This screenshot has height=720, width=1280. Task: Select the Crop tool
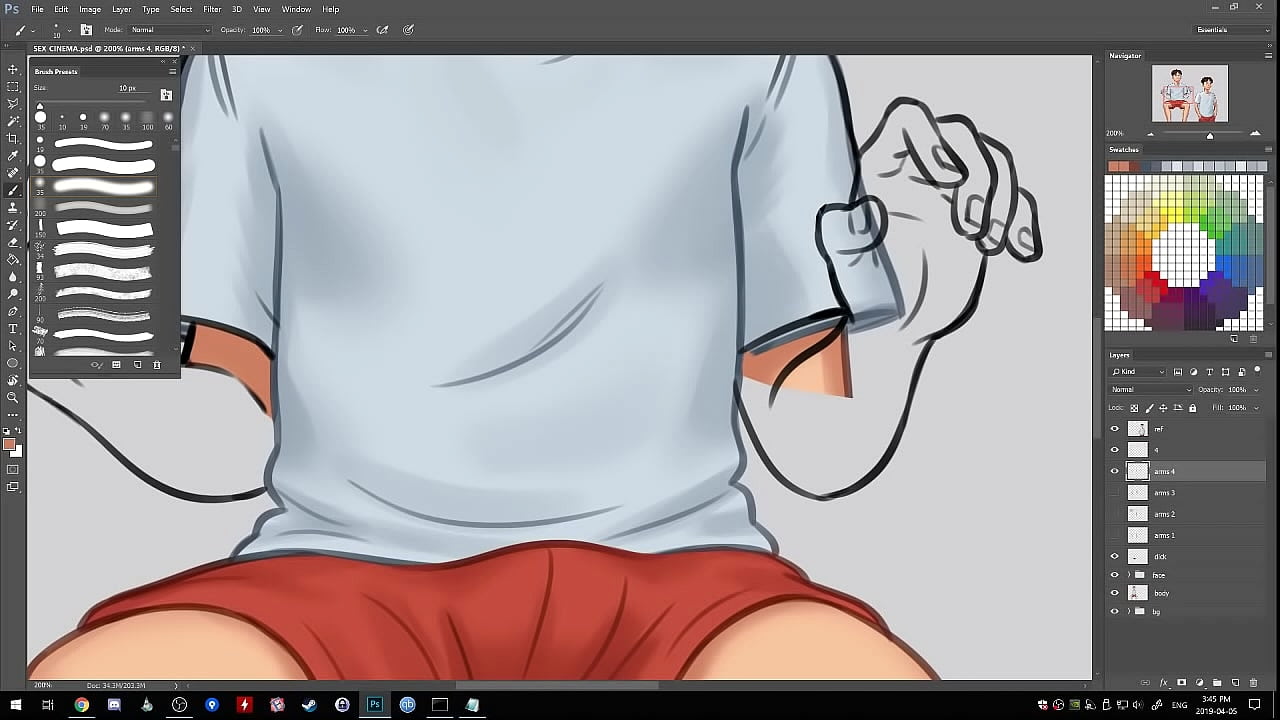[13, 138]
